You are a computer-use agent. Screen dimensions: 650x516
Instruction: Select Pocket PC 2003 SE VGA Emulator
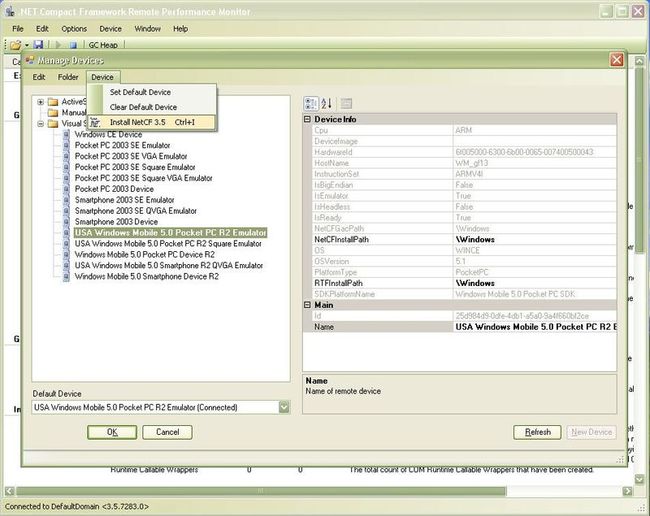click(131, 156)
